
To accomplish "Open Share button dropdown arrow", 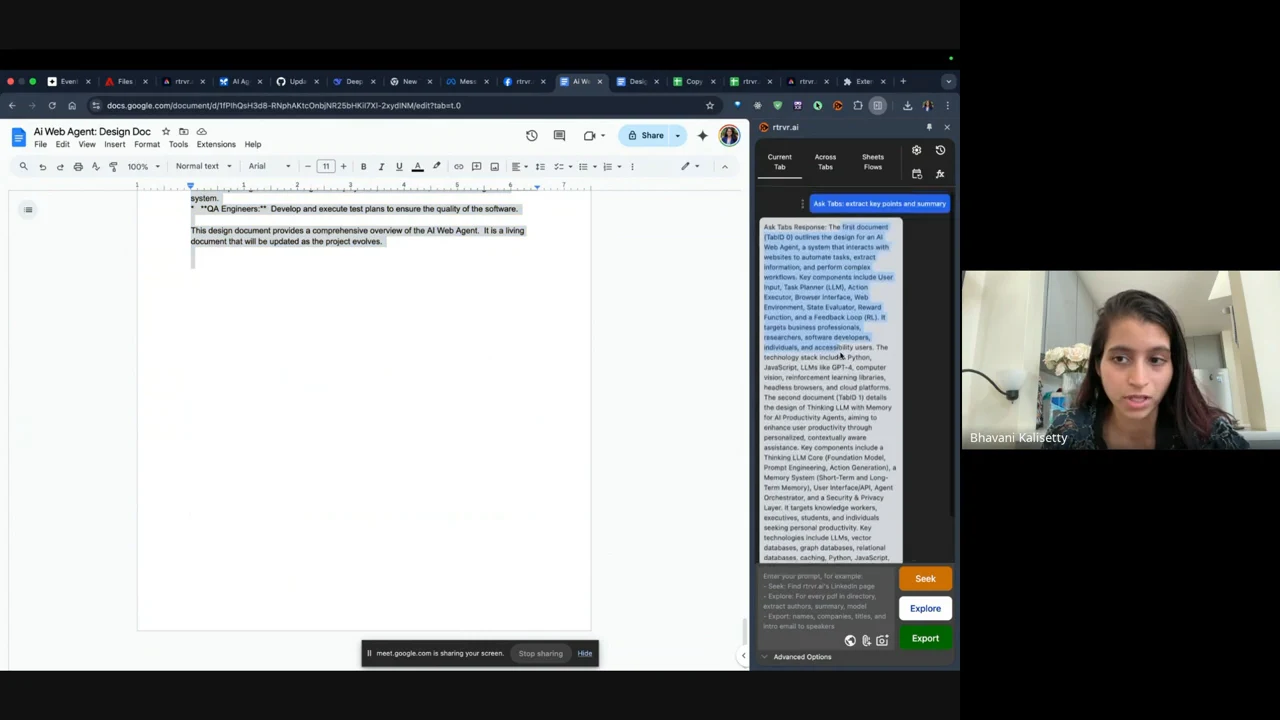I will pyautogui.click(x=677, y=136).
